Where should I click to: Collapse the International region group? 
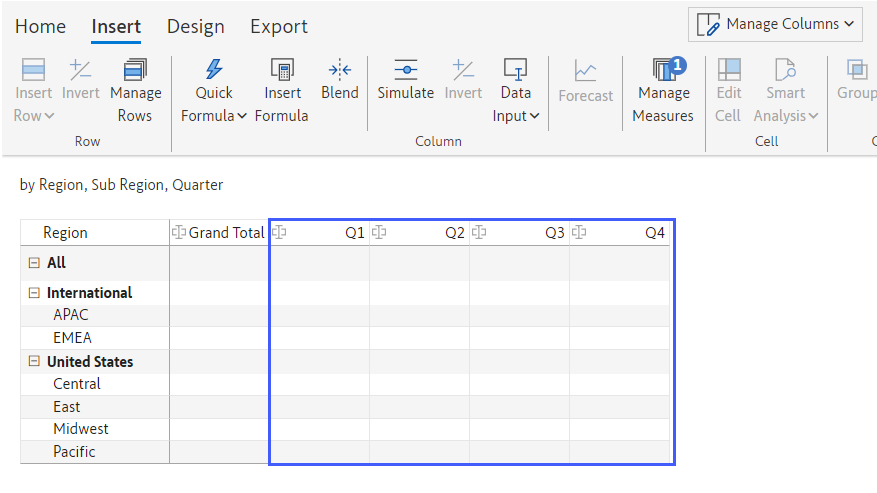(34, 293)
